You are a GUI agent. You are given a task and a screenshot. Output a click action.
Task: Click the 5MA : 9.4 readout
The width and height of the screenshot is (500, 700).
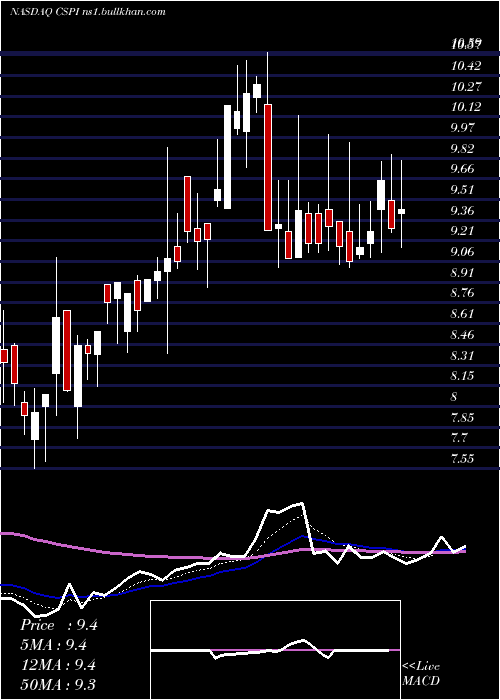click(54, 645)
